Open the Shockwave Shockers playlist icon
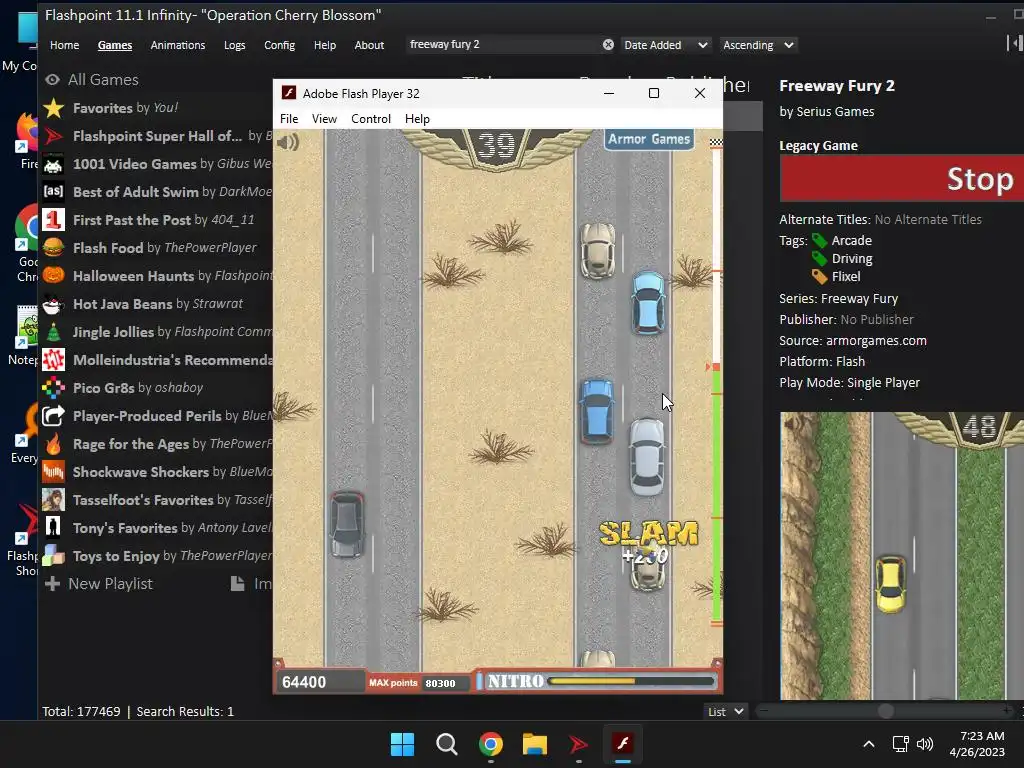The height and width of the screenshot is (768, 1024). click(x=54, y=472)
